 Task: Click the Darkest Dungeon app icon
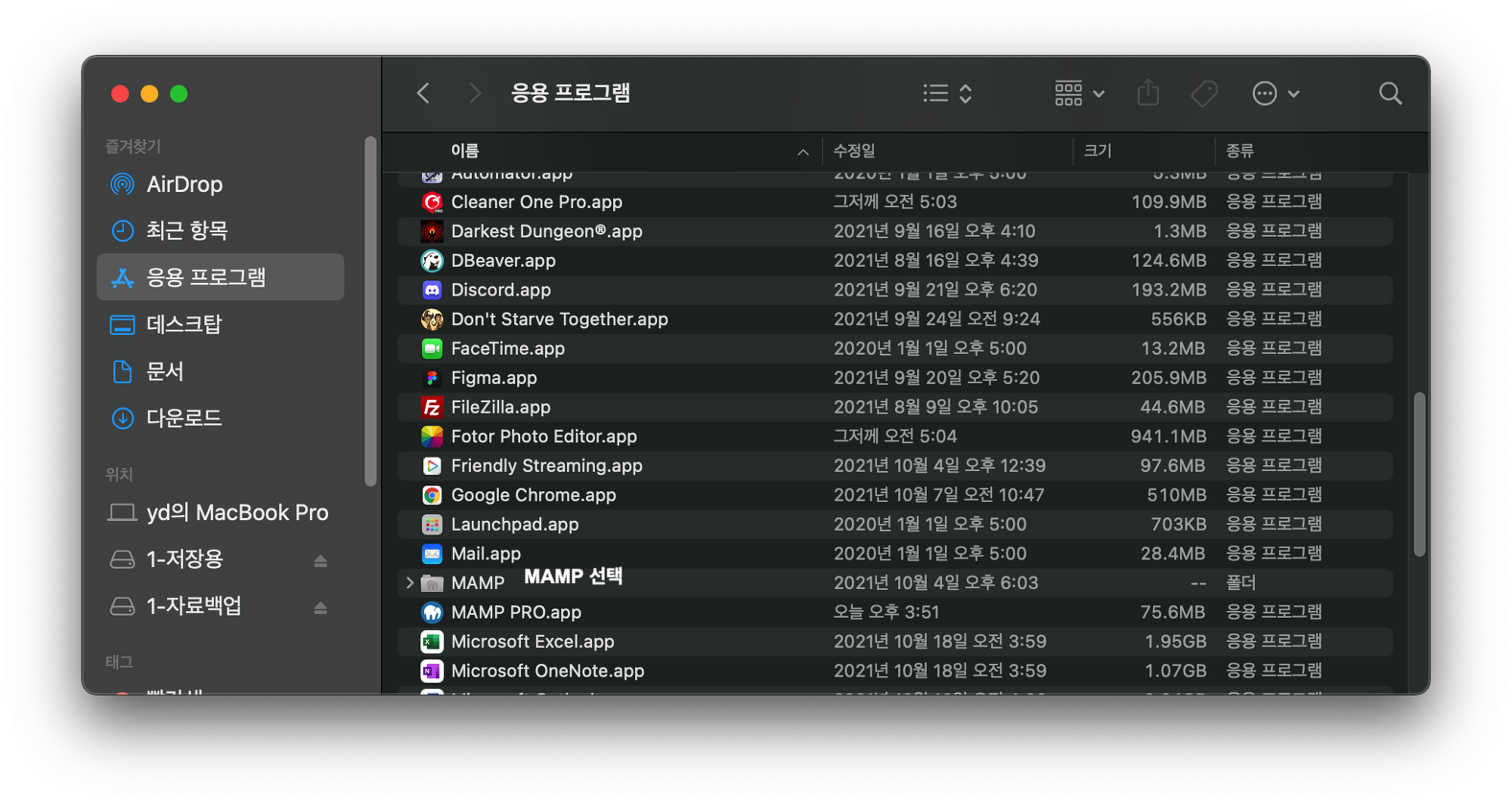(x=432, y=231)
